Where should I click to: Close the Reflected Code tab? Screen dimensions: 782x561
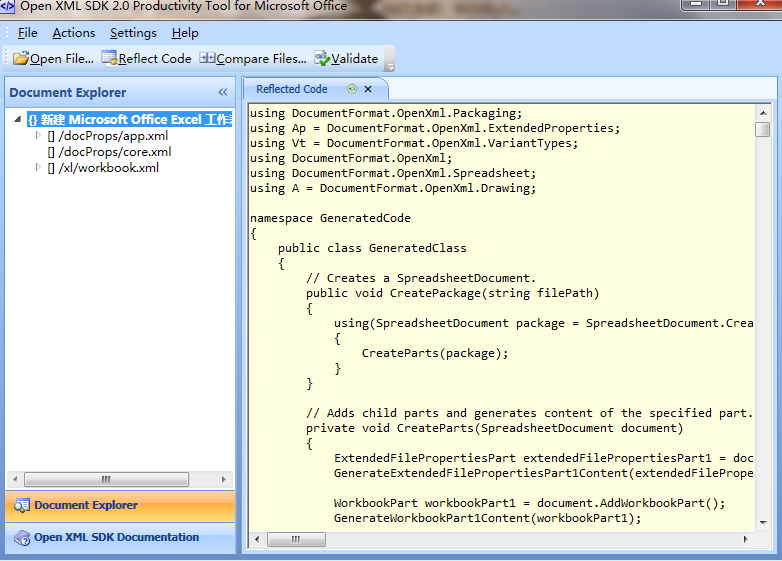pos(368,89)
